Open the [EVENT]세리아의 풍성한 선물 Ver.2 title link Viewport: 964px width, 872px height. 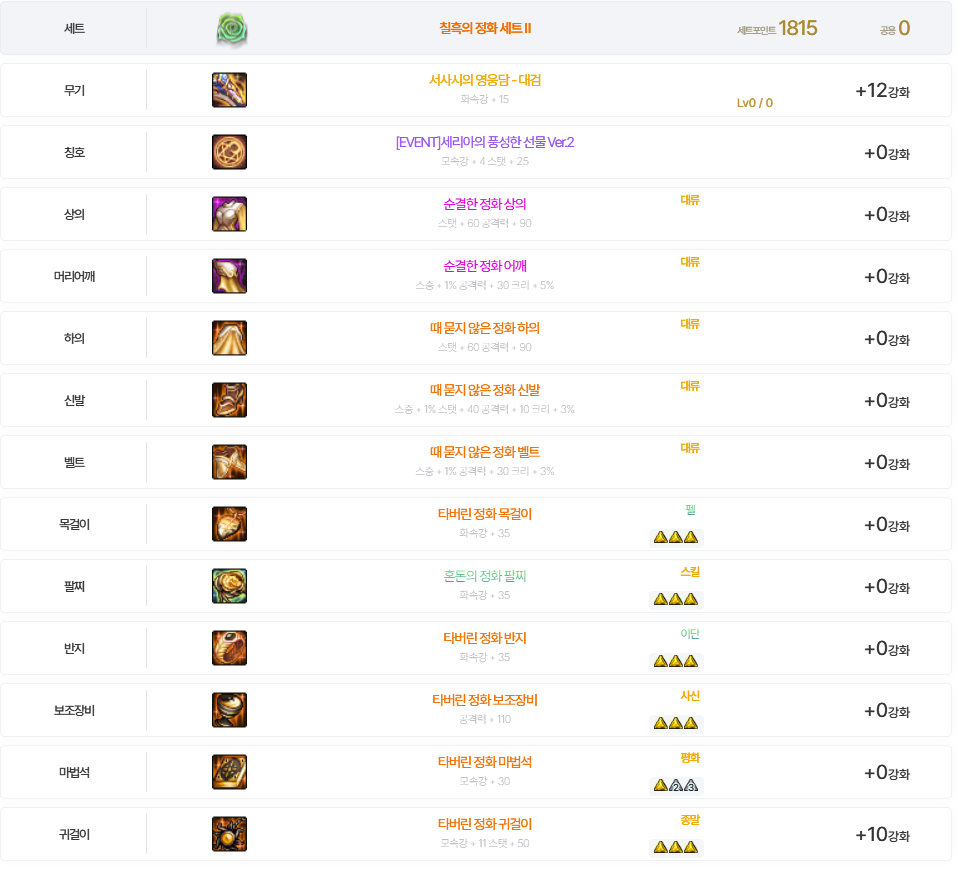[x=485, y=142]
